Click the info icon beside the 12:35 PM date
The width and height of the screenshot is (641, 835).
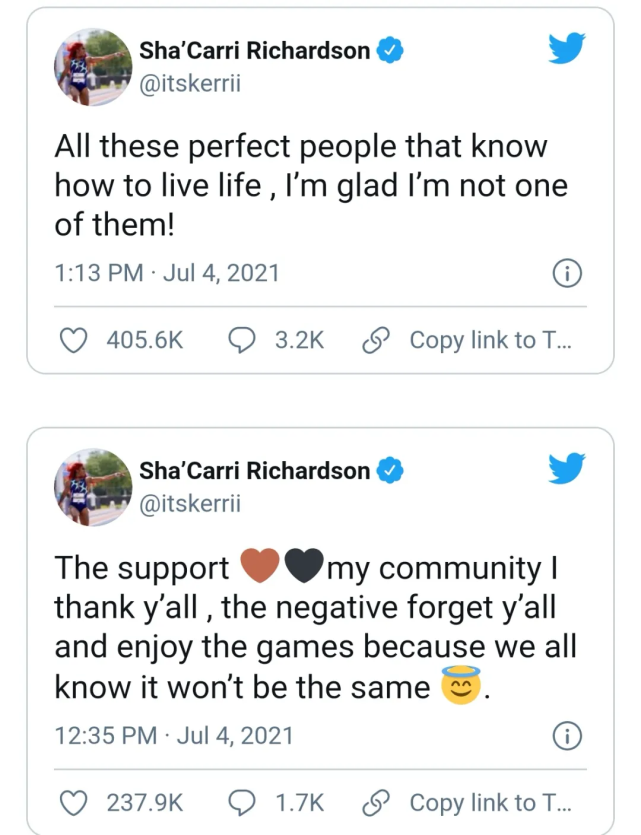point(566,736)
